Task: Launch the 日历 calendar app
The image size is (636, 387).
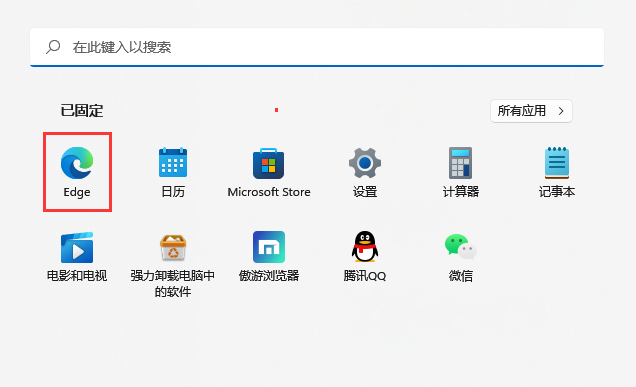Action: point(173,163)
